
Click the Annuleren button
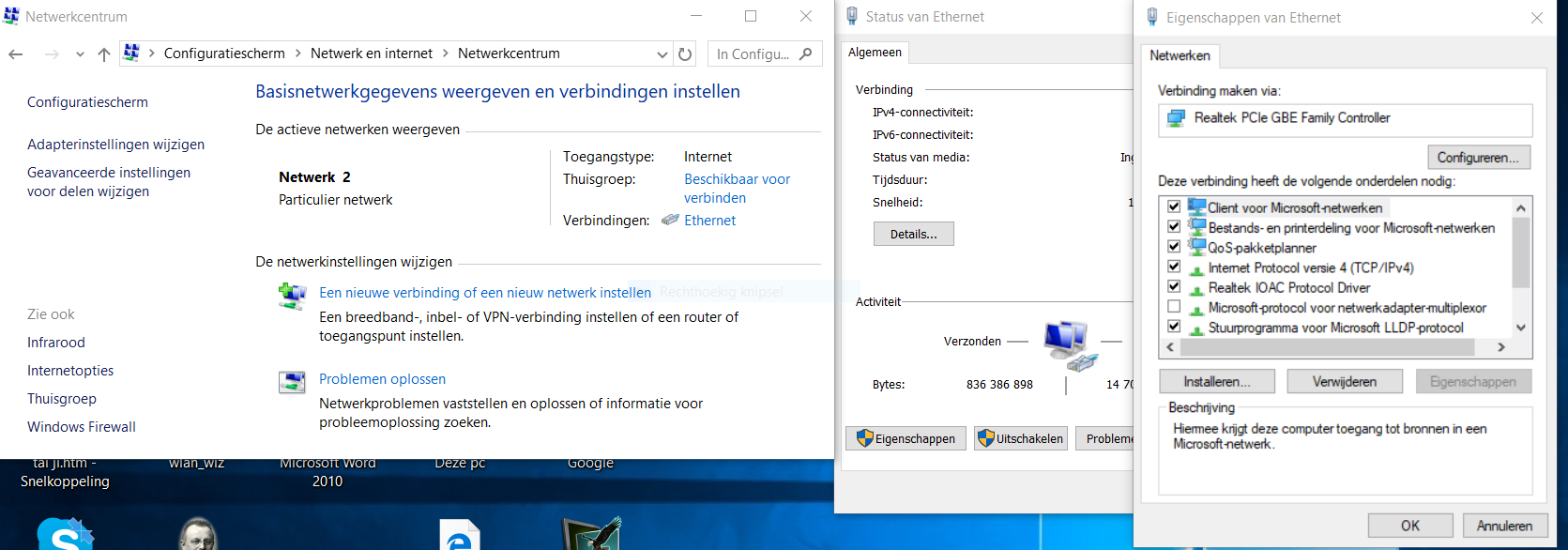(1504, 526)
